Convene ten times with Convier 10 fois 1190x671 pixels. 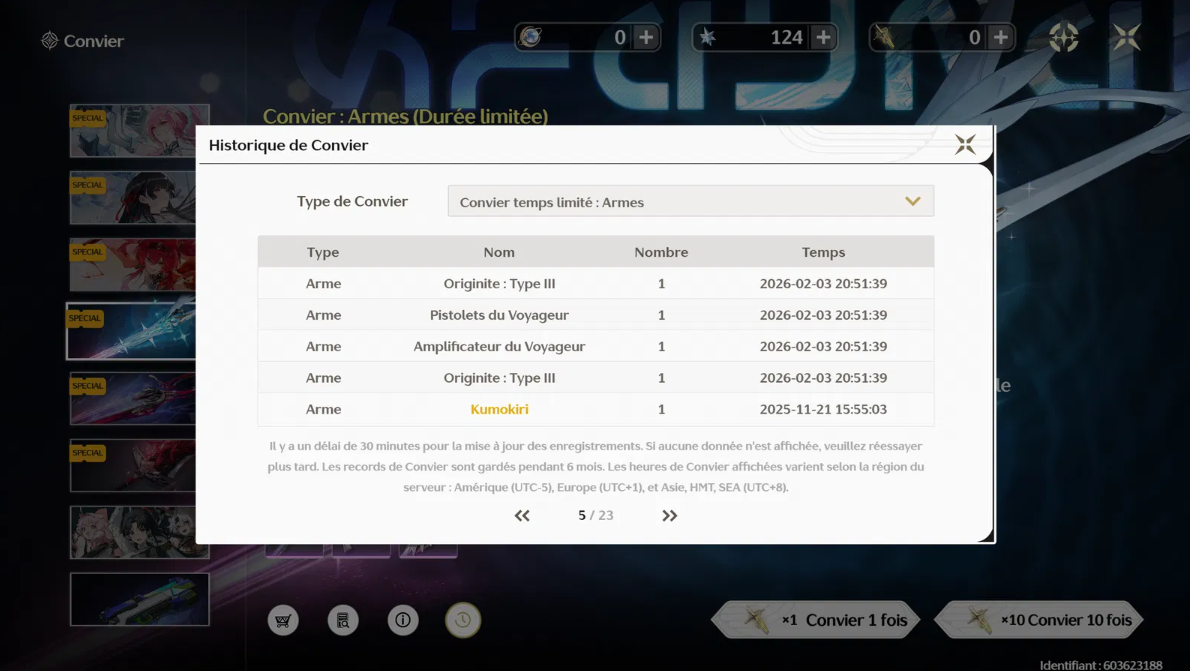coord(1039,620)
